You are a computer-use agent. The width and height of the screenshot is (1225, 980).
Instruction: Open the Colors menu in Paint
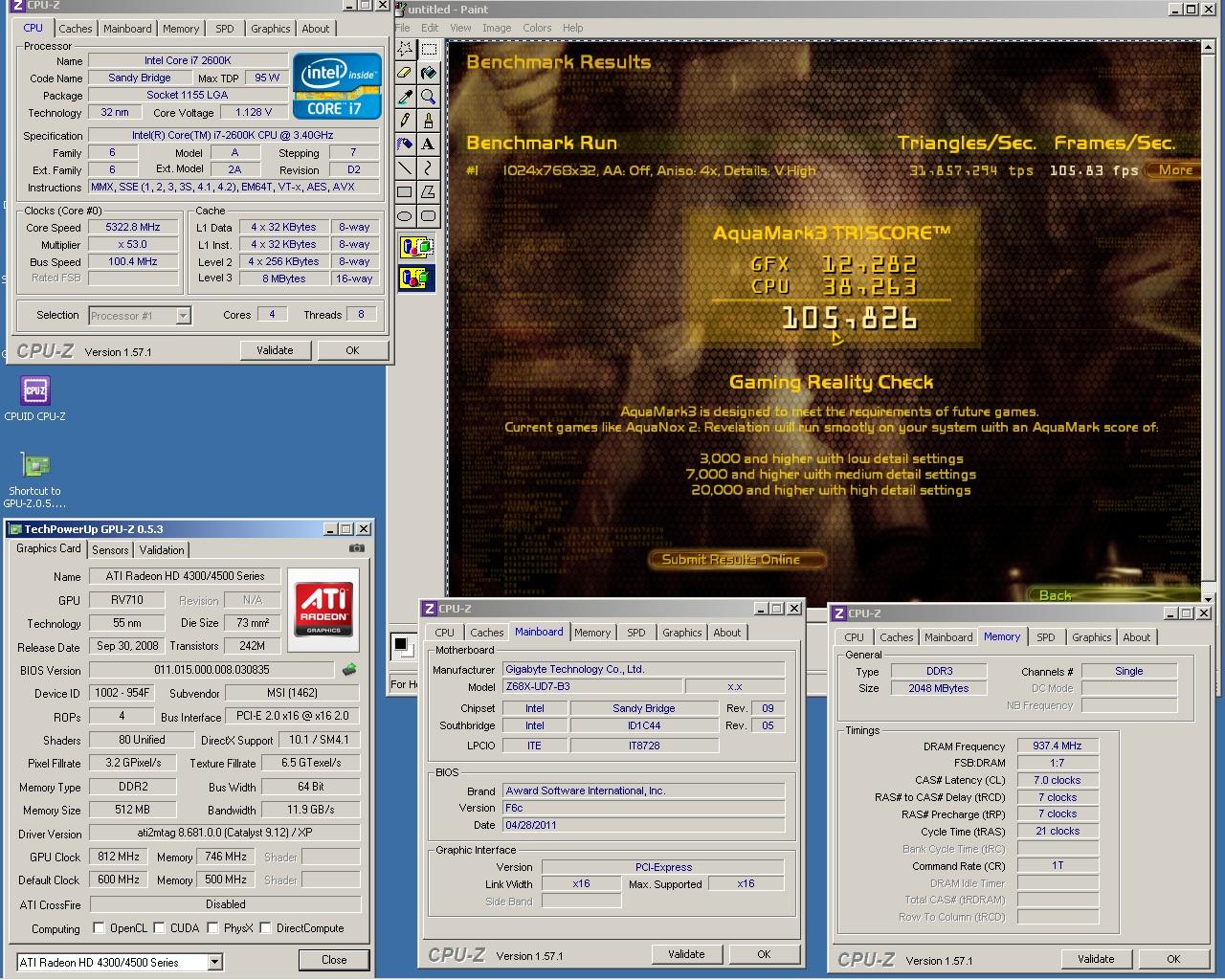coord(537,28)
